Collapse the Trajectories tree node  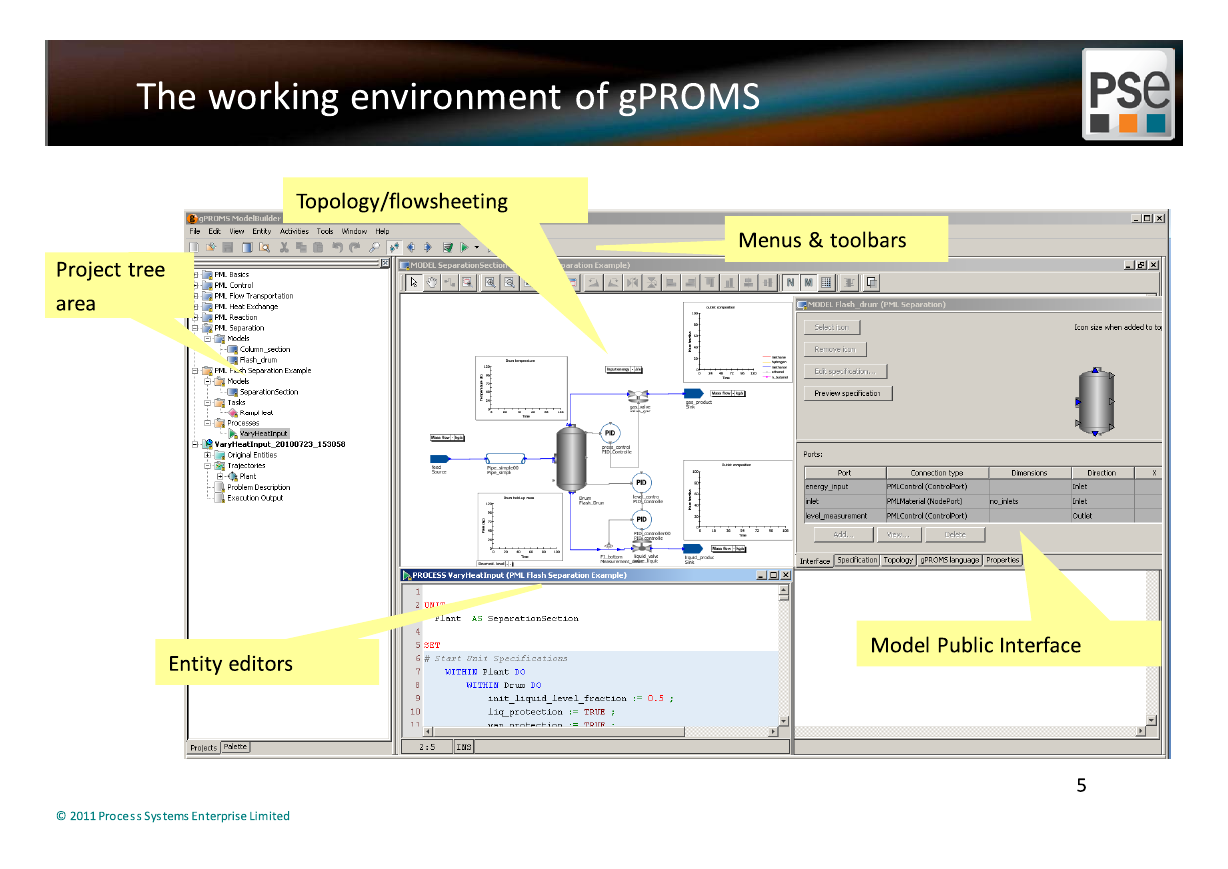pos(208,466)
